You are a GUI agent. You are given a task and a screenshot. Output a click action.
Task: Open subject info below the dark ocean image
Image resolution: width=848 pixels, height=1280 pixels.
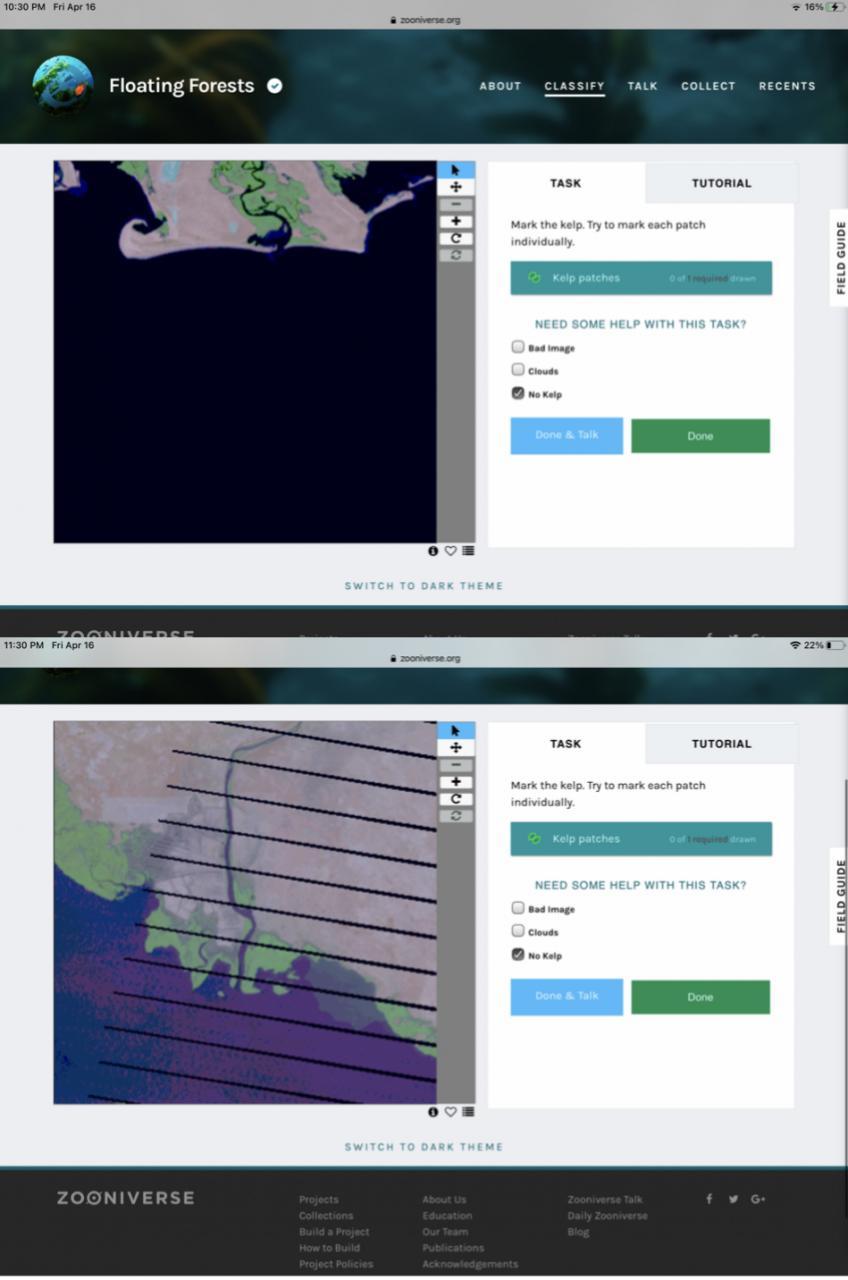click(433, 551)
